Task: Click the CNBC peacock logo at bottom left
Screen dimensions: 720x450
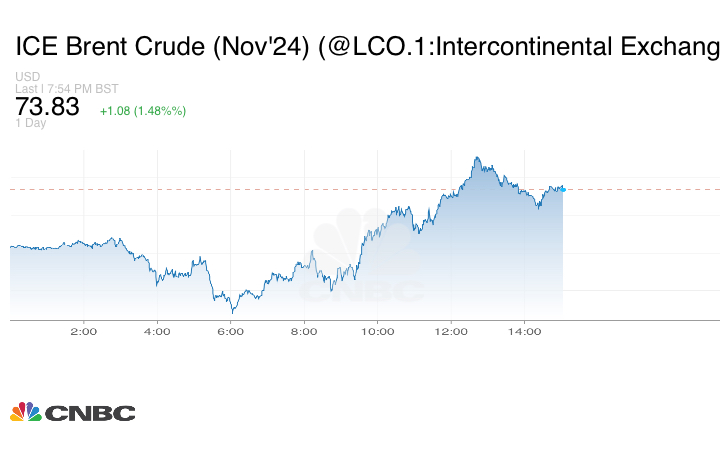Action: [25, 412]
